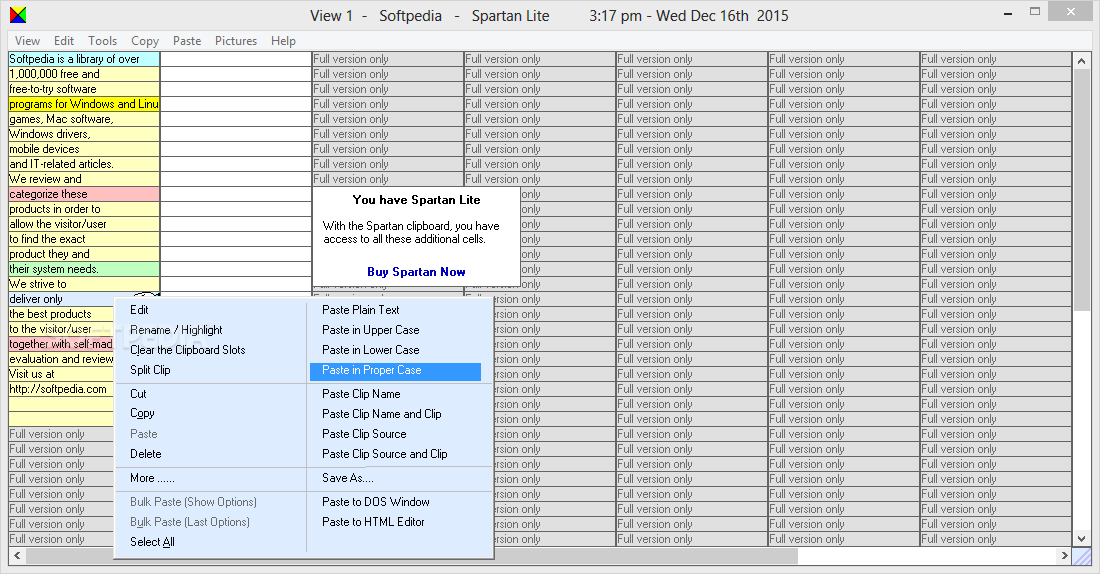Select yellow clip 'programs for Windows and Linu'
This screenshot has width=1100, height=574.
pos(84,104)
